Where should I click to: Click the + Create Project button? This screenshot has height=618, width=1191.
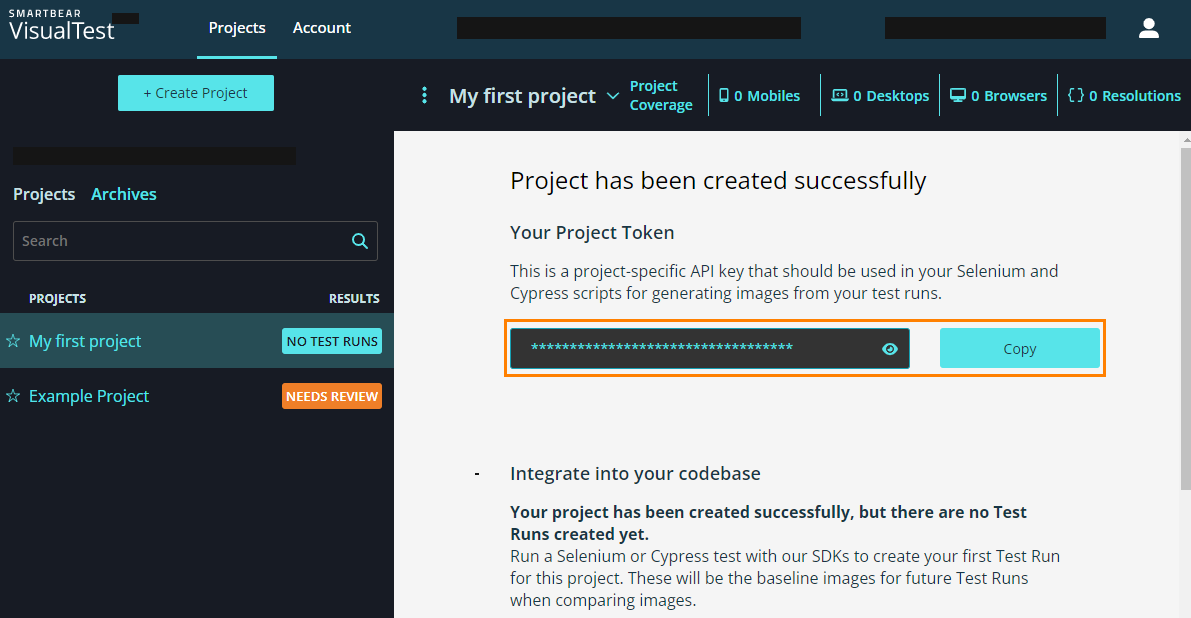pos(196,93)
